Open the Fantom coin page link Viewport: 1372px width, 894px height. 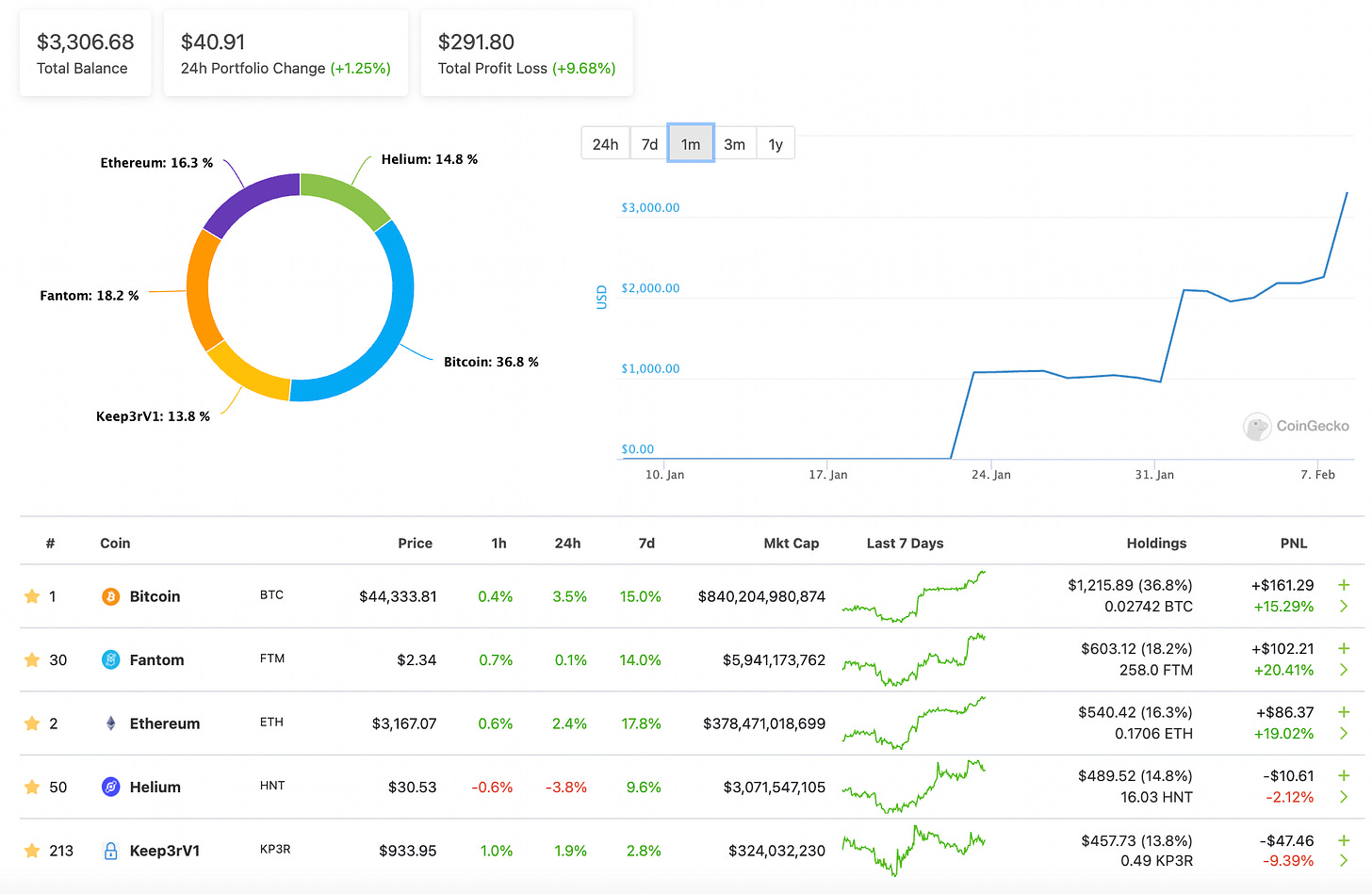(x=156, y=659)
